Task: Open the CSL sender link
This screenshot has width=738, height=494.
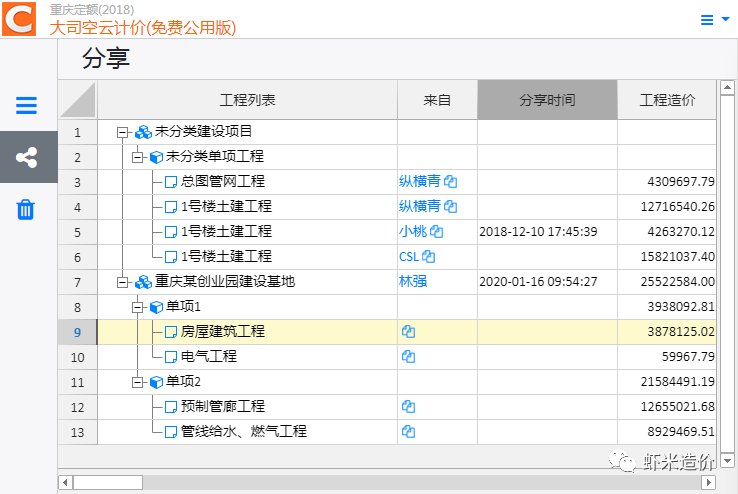Action: tap(409, 256)
